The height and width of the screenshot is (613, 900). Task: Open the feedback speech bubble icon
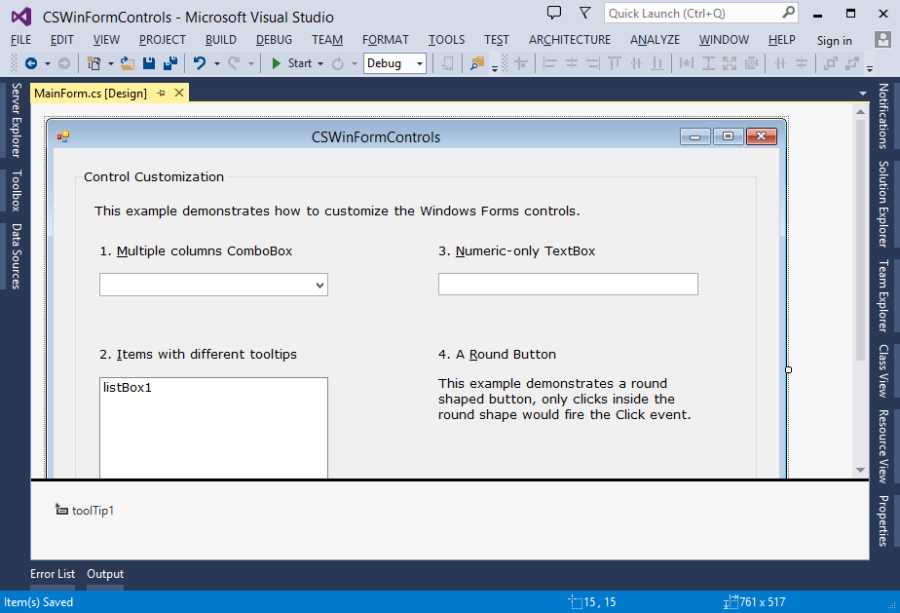[554, 13]
